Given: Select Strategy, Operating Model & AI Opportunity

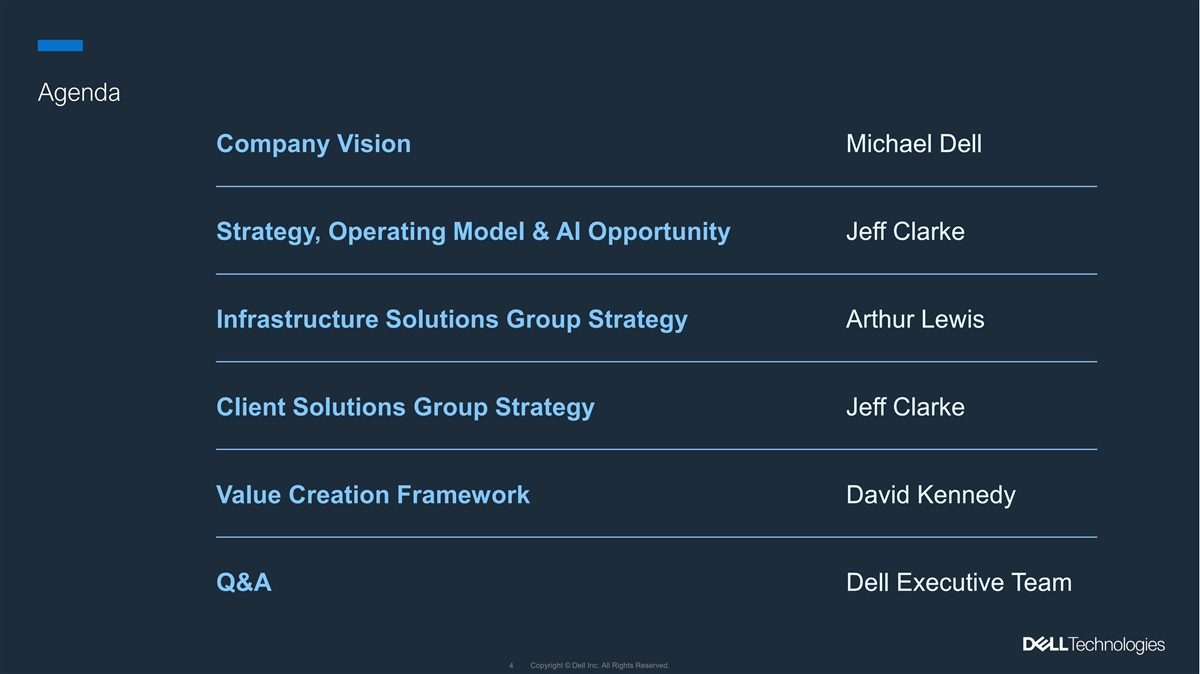Looking at the screenshot, I should pyautogui.click(x=473, y=232).
